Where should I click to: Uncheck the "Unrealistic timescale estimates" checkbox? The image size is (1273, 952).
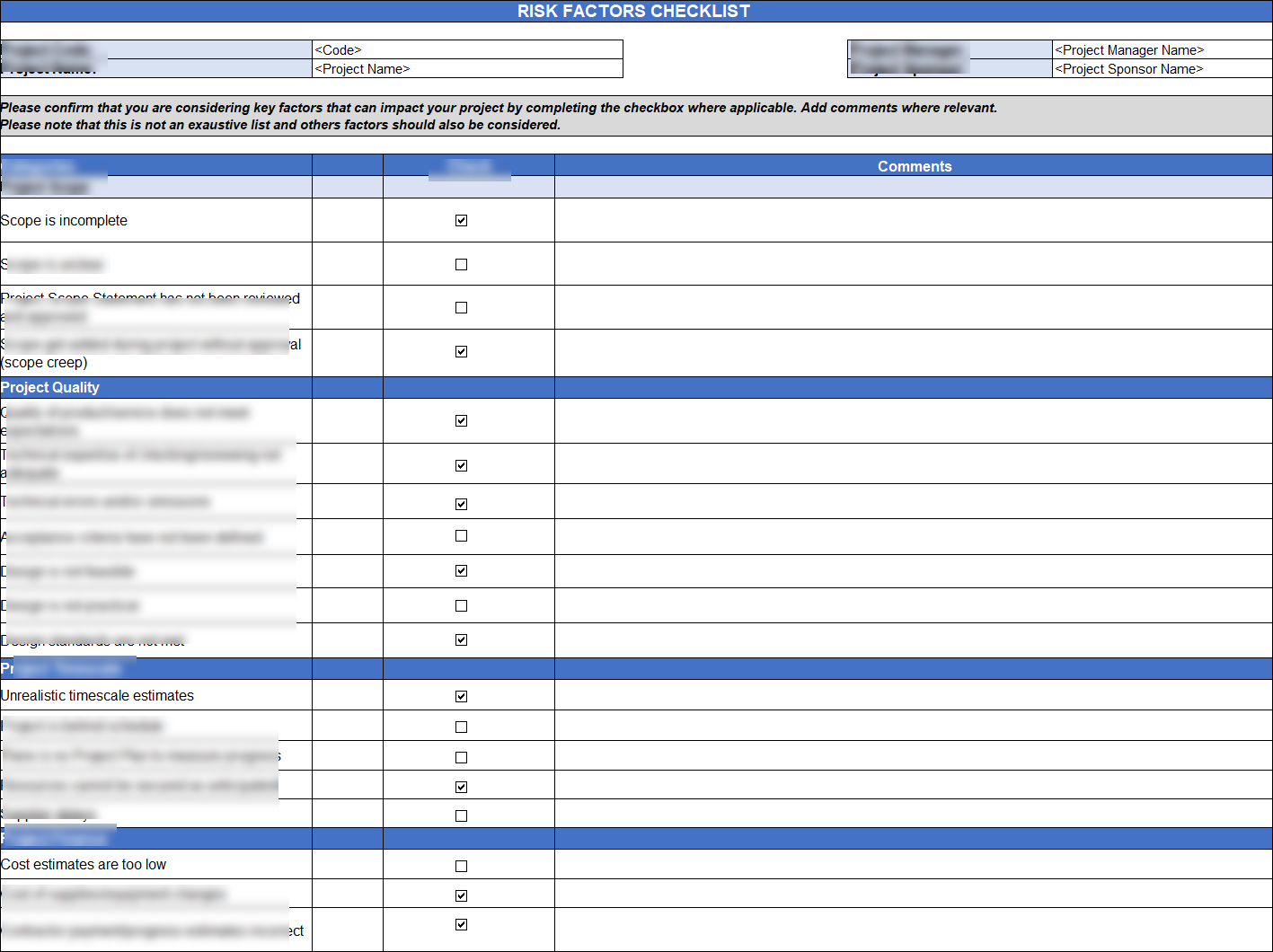pyautogui.click(x=461, y=696)
